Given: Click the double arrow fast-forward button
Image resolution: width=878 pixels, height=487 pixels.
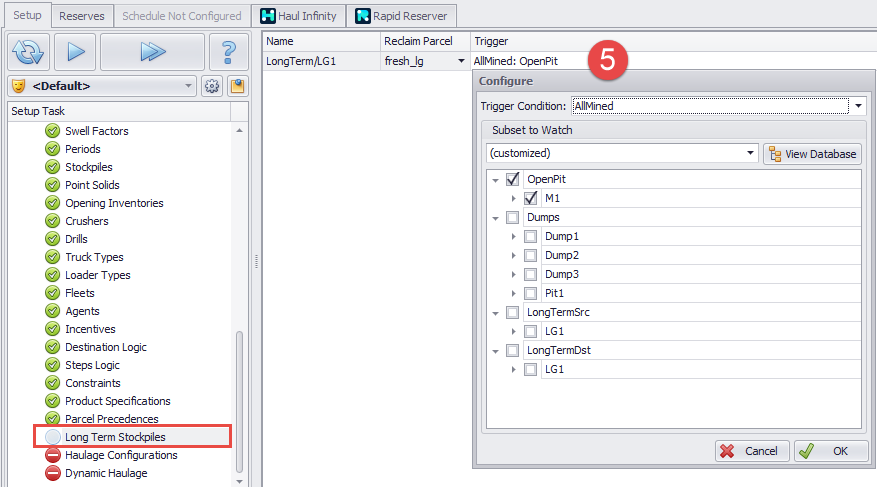Looking at the screenshot, I should click(152, 52).
